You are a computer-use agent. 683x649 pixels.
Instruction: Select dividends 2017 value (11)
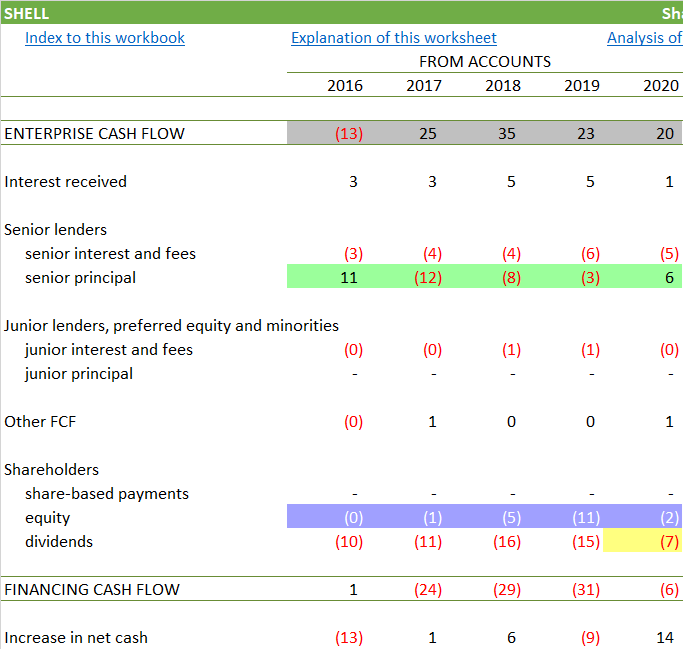pyautogui.click(x=428, y=541)
